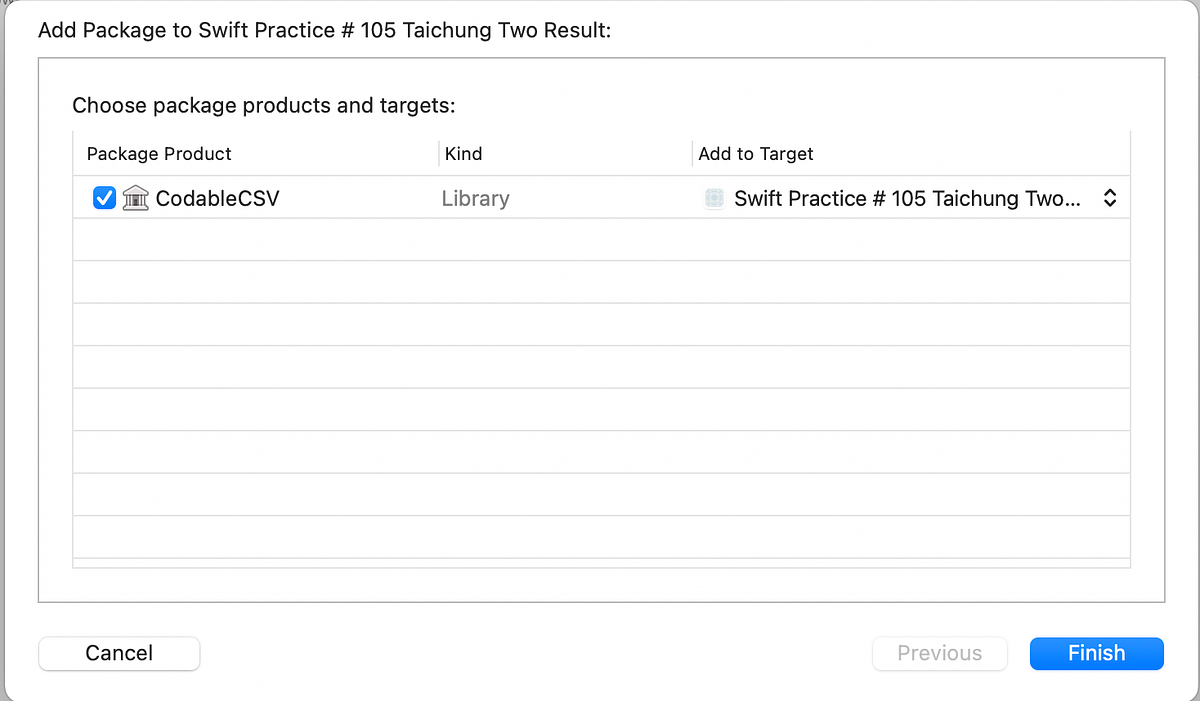Image resolution: width=1200 pixels, height=701 pixels.
Task: Select the Library kind label
Action: click(x=475, y=198)
